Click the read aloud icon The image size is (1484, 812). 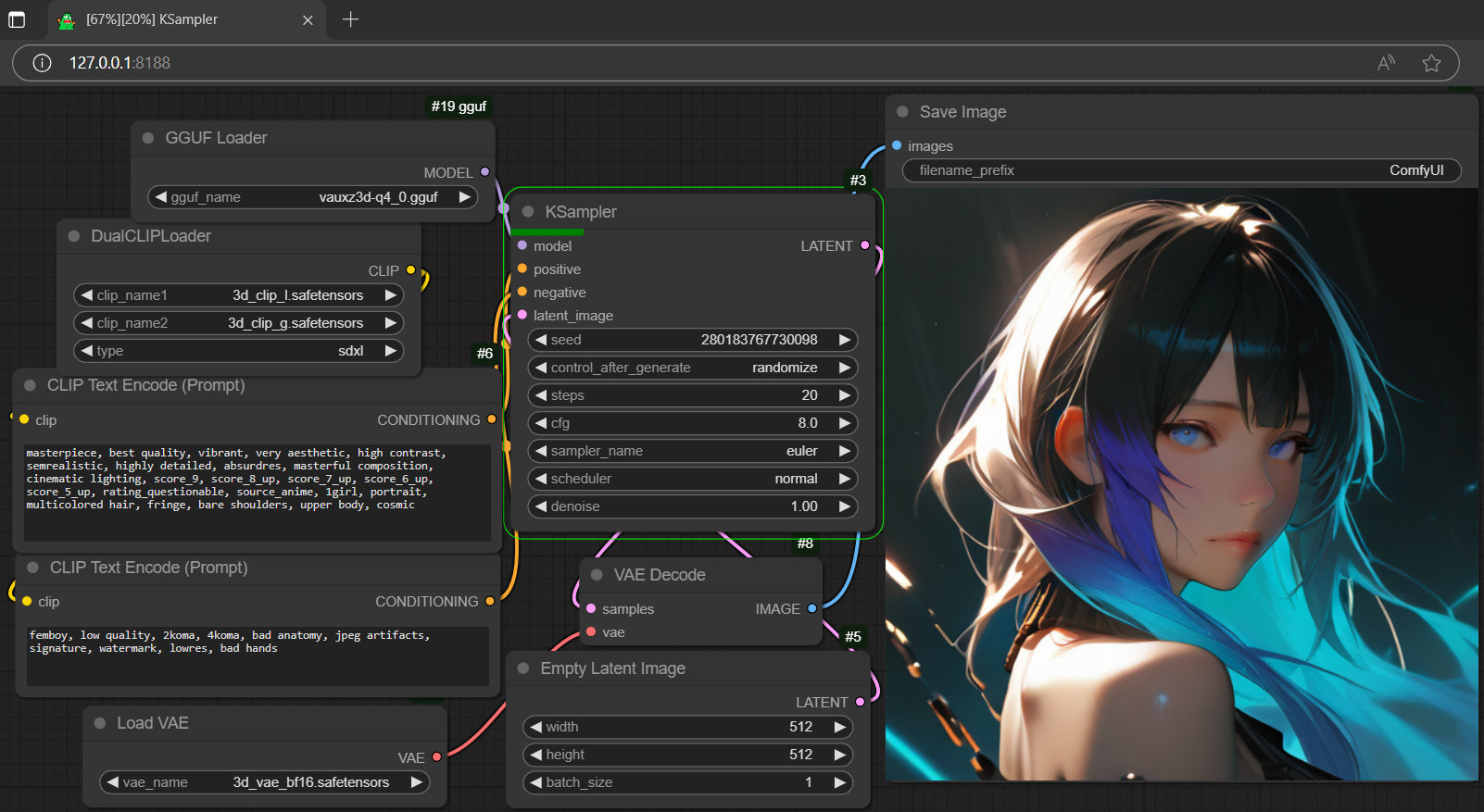pyautogui.click(x=1386, y=63)
